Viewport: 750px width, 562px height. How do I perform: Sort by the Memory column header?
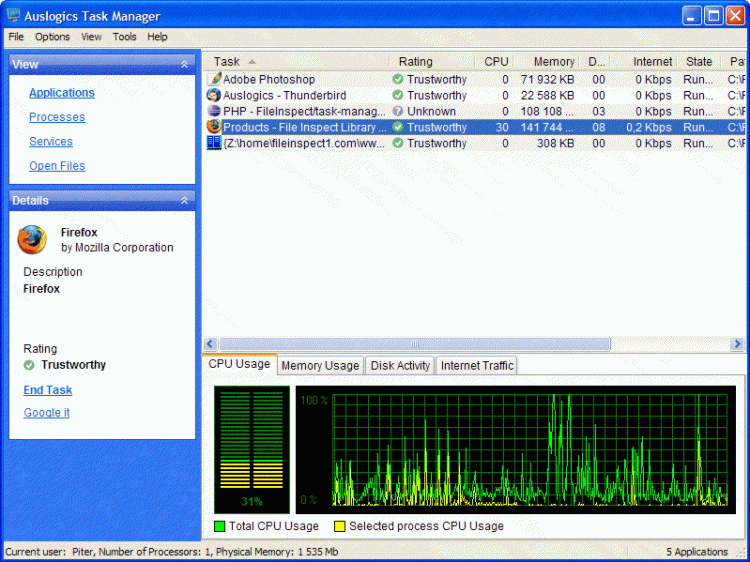(546, 62)
